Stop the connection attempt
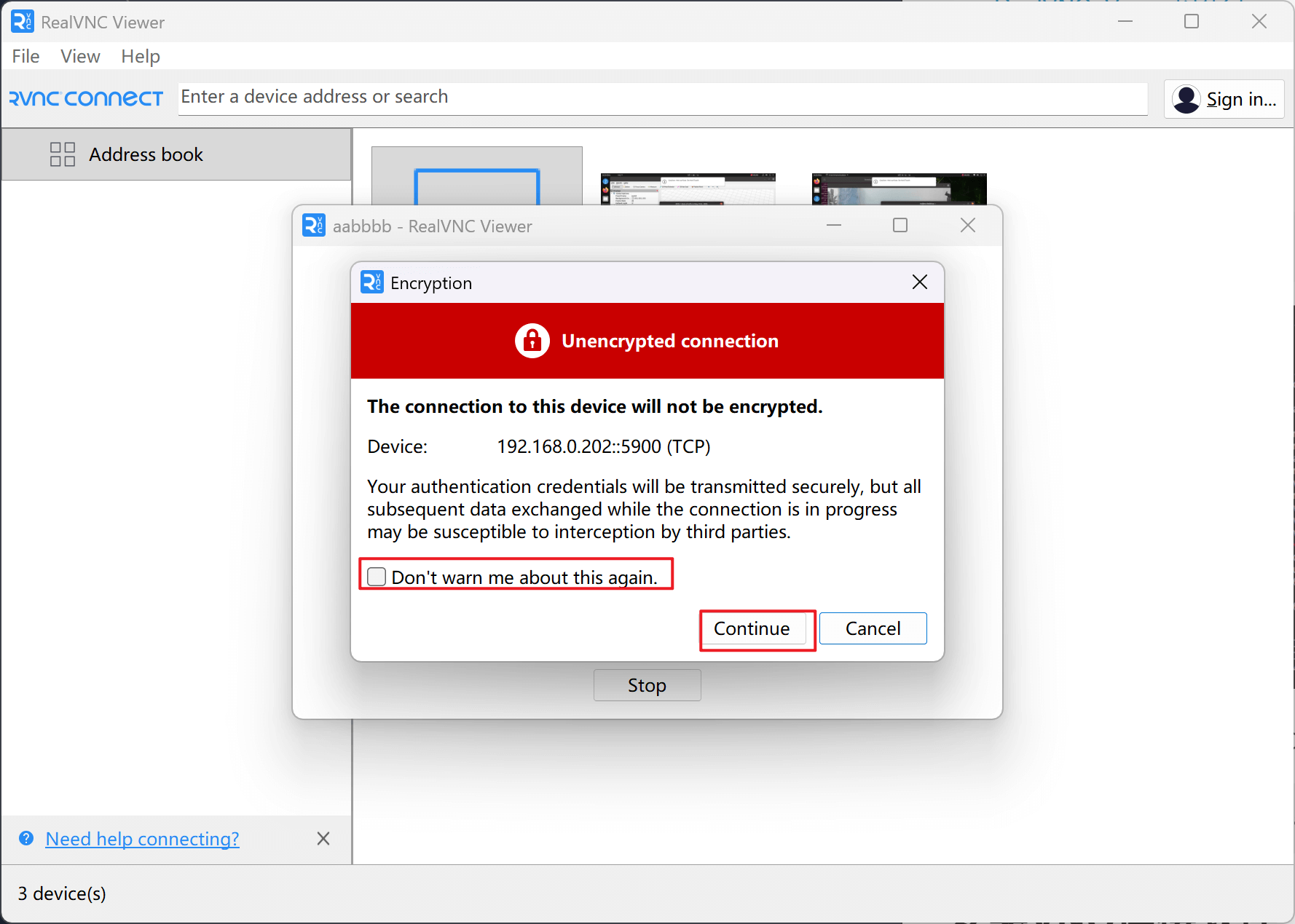 (647, 685)
